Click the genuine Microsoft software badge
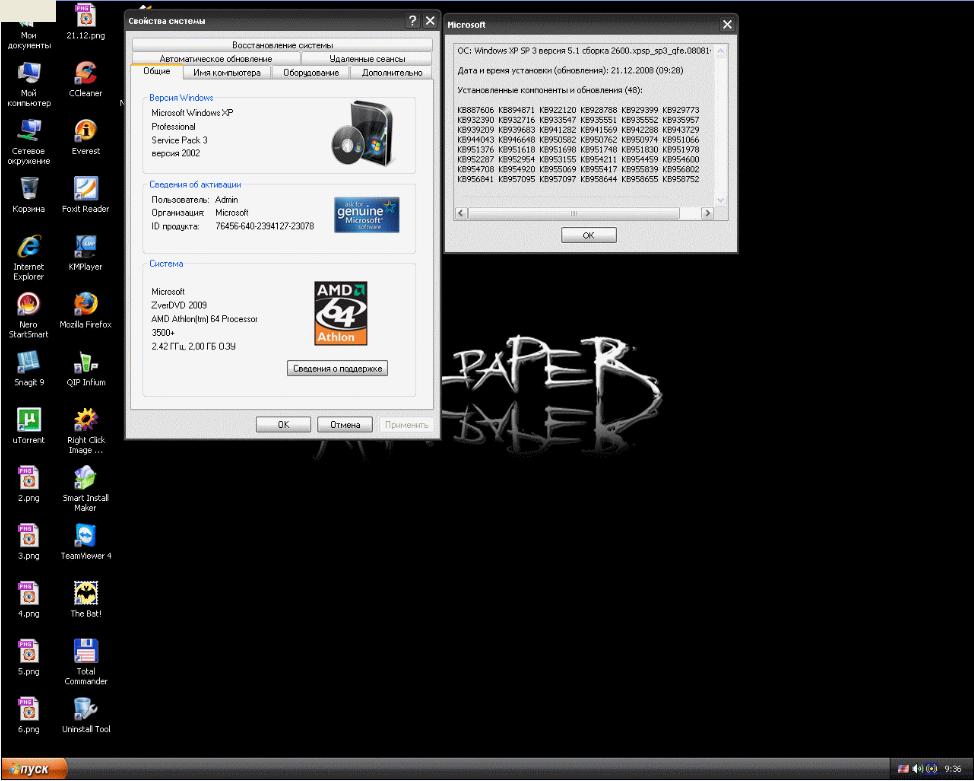 pyautogui.click(x=366, y=214)
